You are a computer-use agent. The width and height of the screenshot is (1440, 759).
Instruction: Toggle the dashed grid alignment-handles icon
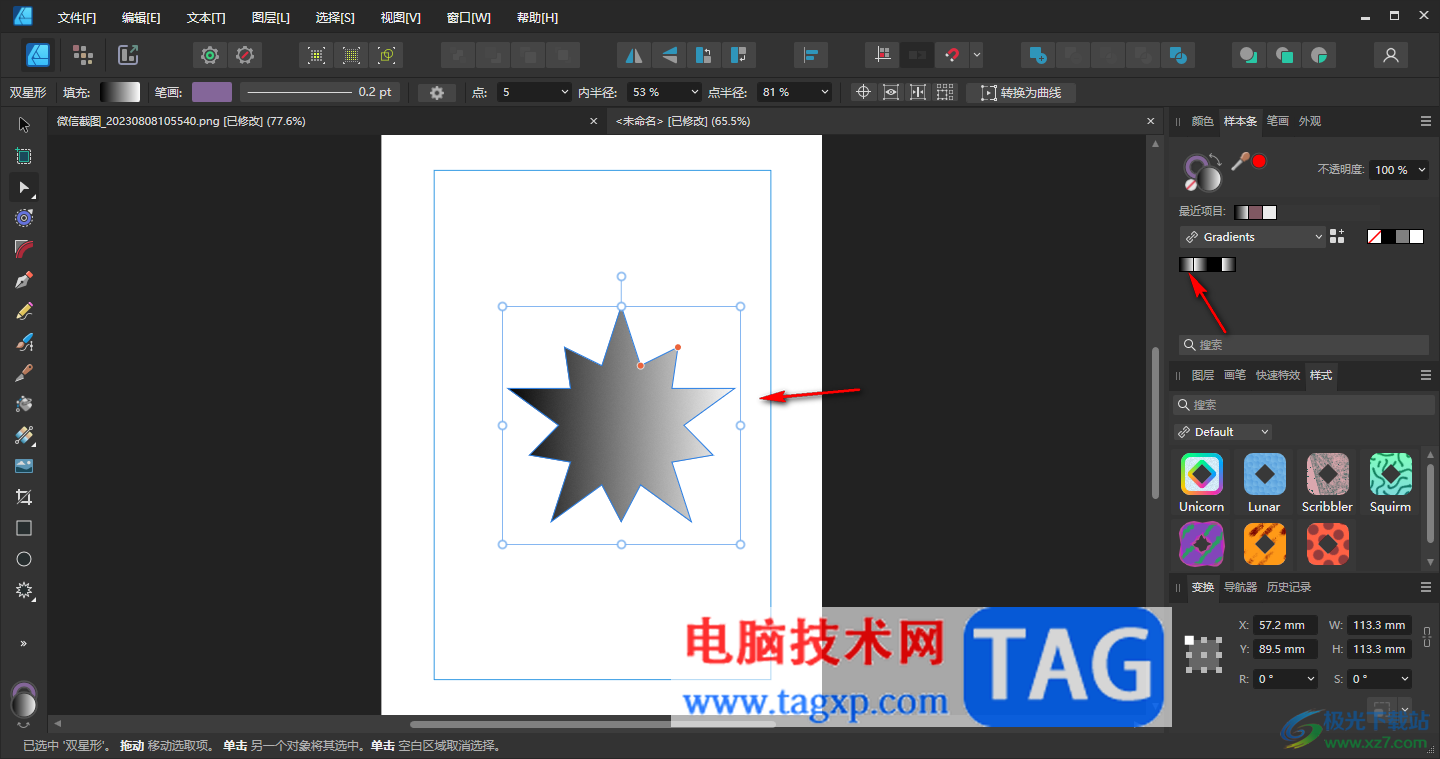pos(945,92)
